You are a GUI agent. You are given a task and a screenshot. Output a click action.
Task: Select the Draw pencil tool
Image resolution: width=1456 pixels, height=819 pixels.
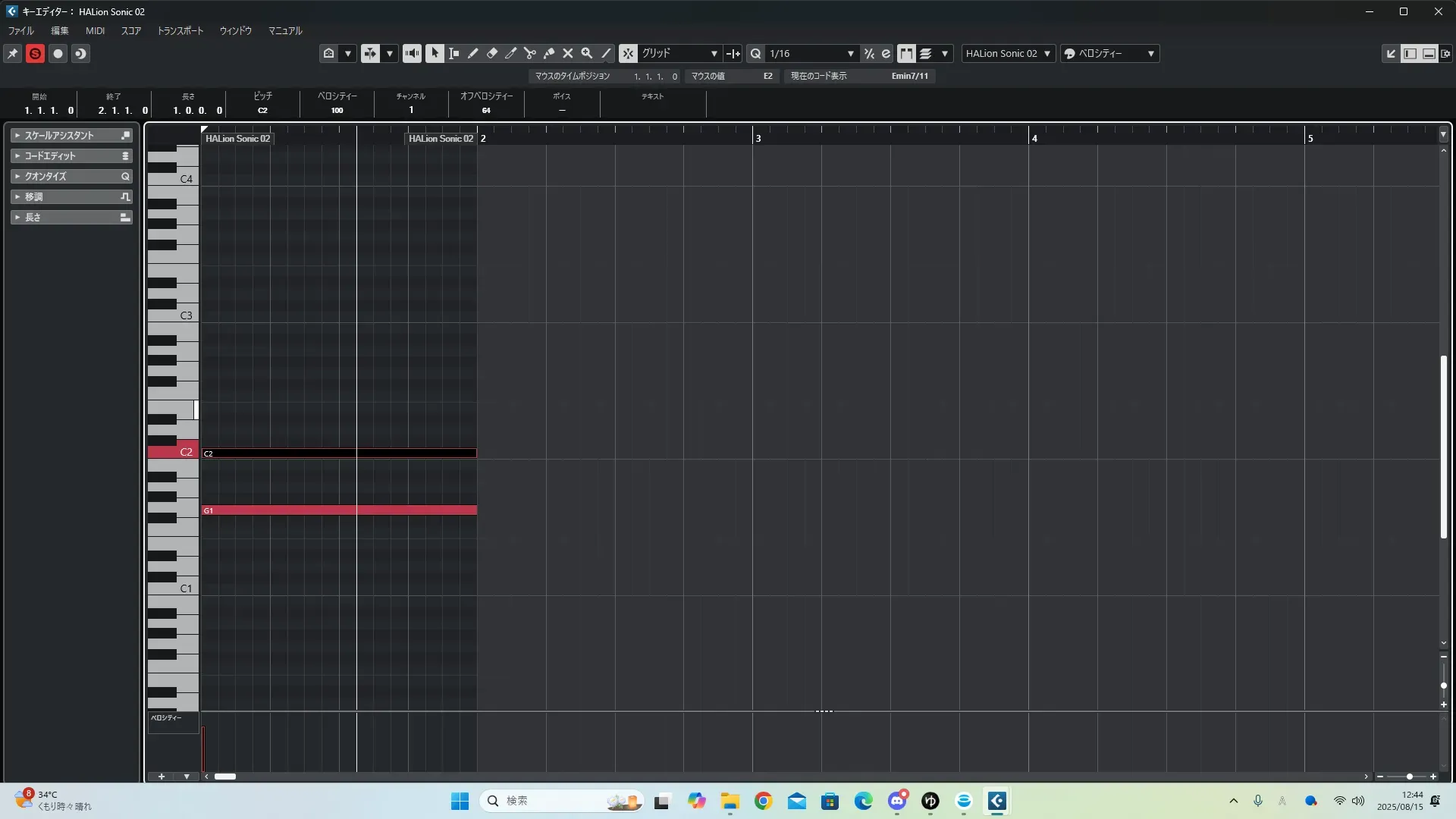(472, 53)
